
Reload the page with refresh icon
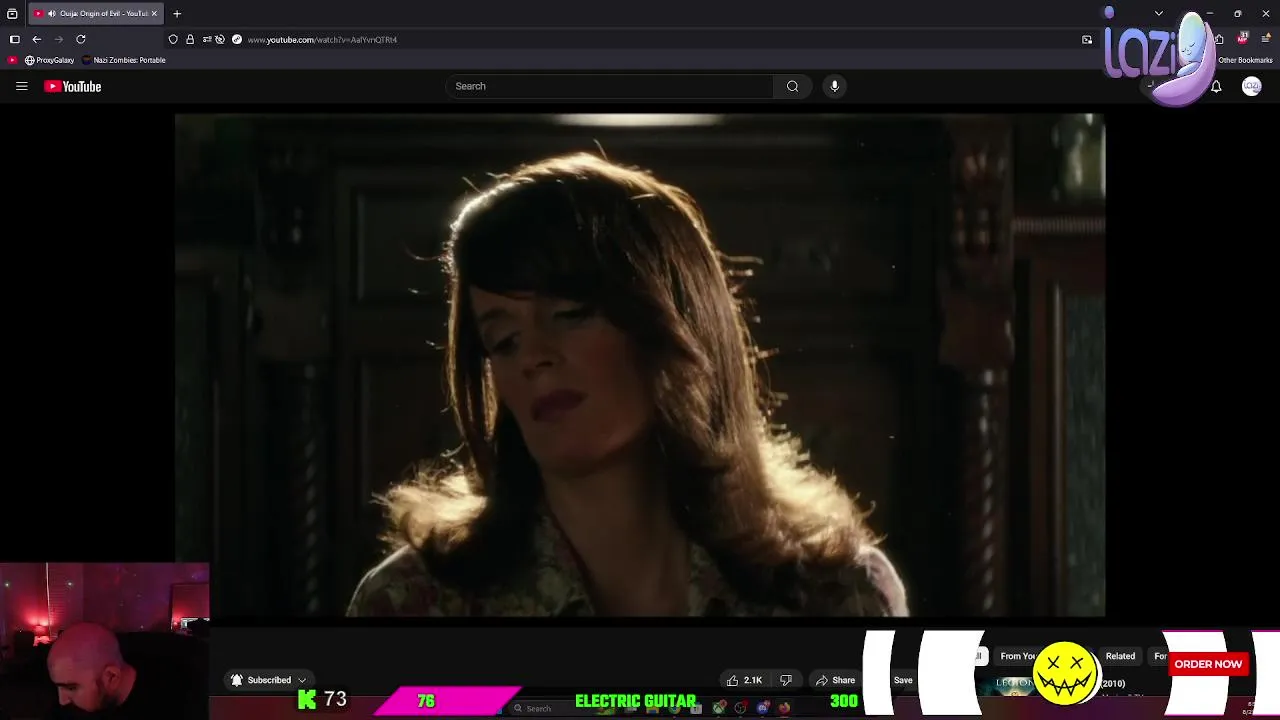click(x=81, y=39)
